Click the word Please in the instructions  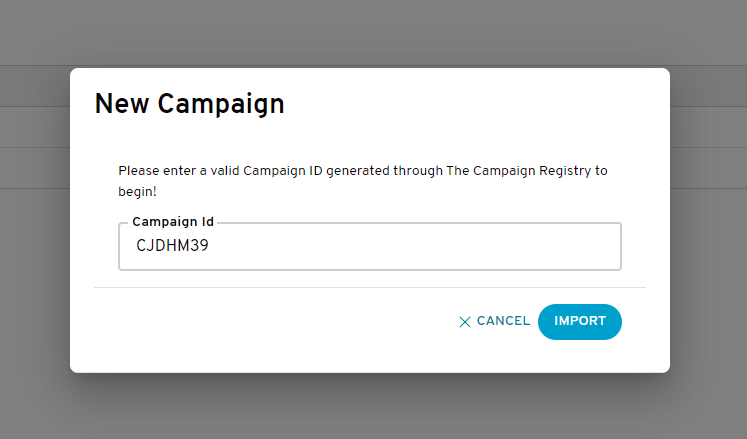pos(139,171)
